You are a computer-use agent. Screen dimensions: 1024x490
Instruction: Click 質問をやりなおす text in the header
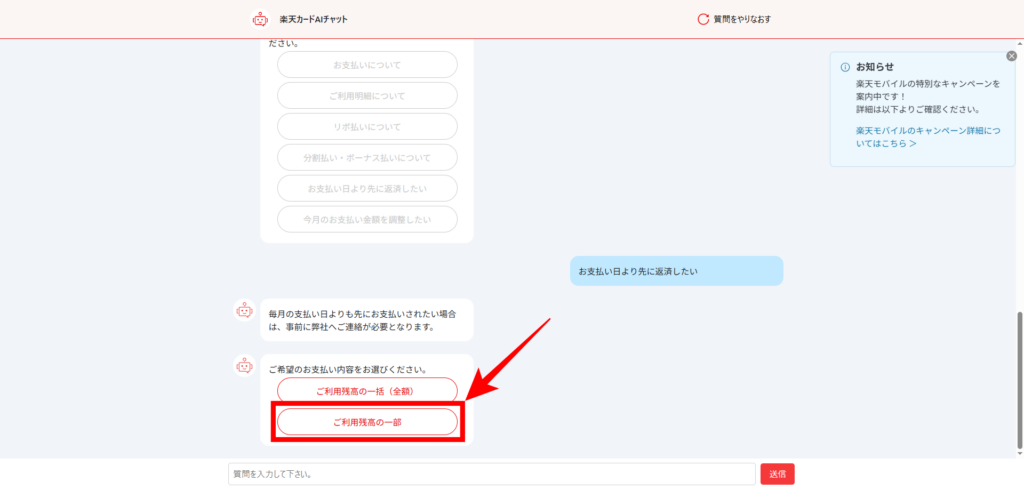pyautogui.click(x=742, y=19)
